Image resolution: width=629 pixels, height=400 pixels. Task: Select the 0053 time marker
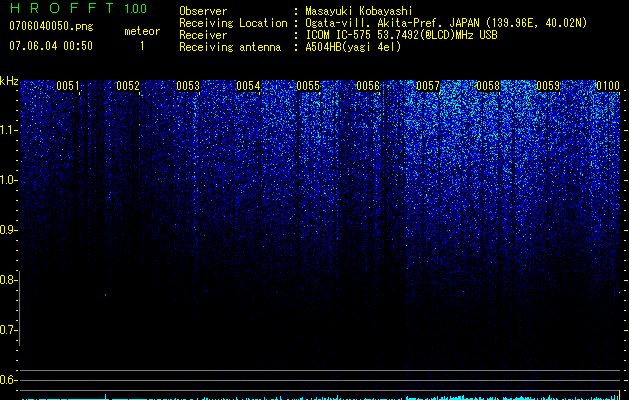[x=188, y=86]
